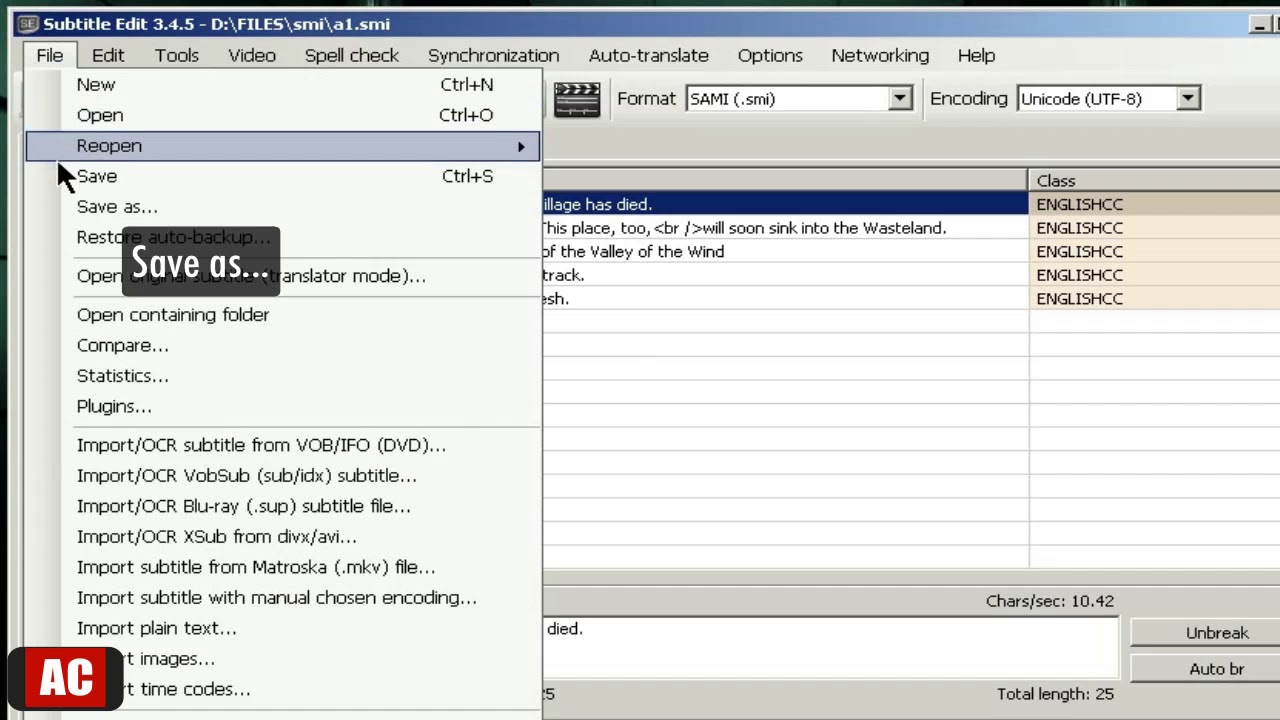The width and height of the screenshot is (1280, 720).
Task: Select the subtitle row ending 'track.'
Action: pos(911,275)
